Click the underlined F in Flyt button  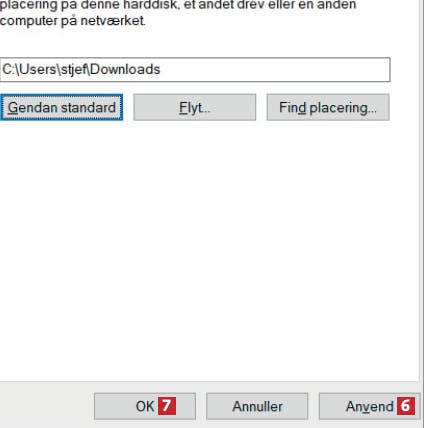pyautogui.click(x=183, y=108)
